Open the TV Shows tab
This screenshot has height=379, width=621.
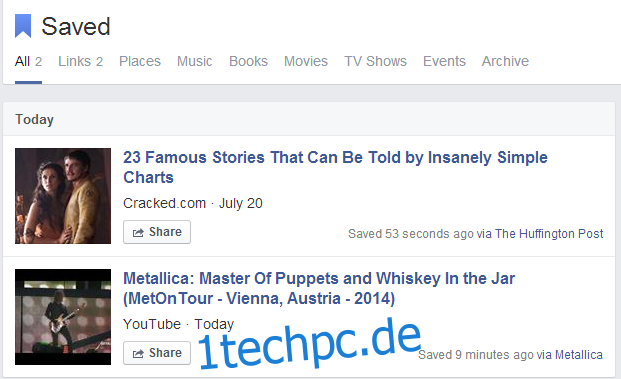375,61
